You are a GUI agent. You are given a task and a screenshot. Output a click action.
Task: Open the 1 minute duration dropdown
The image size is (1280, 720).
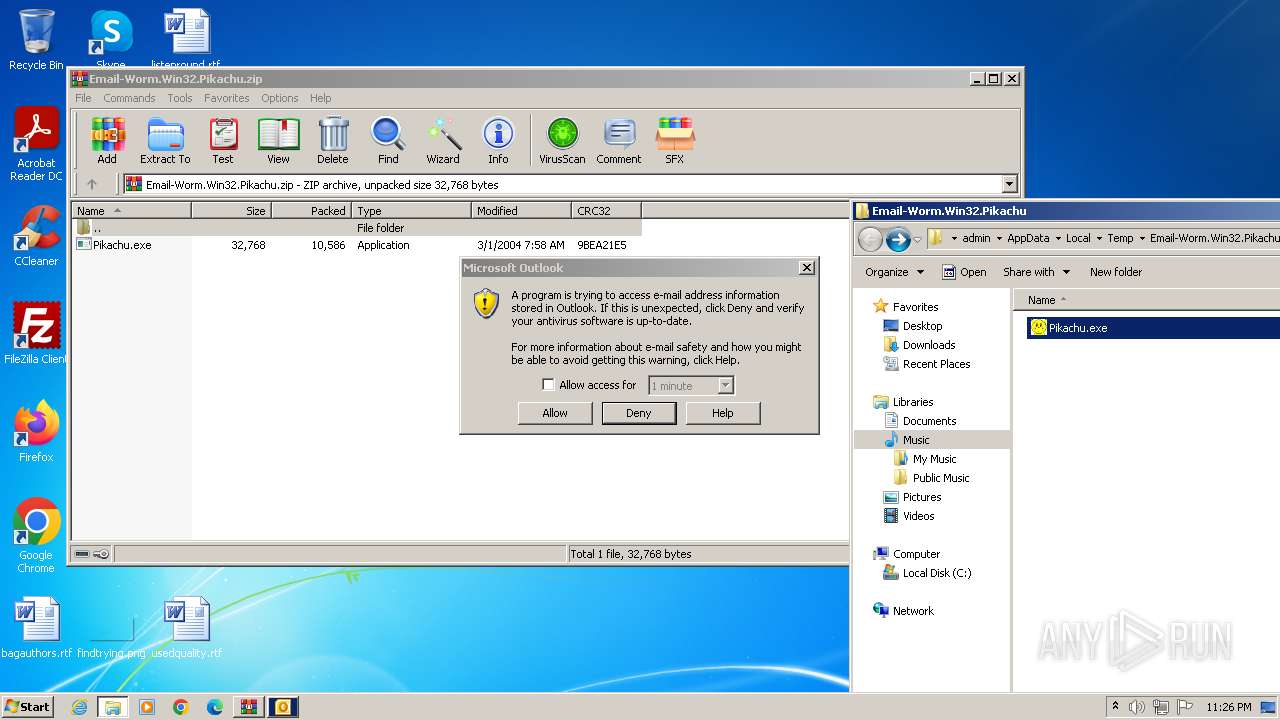(726, 386)
